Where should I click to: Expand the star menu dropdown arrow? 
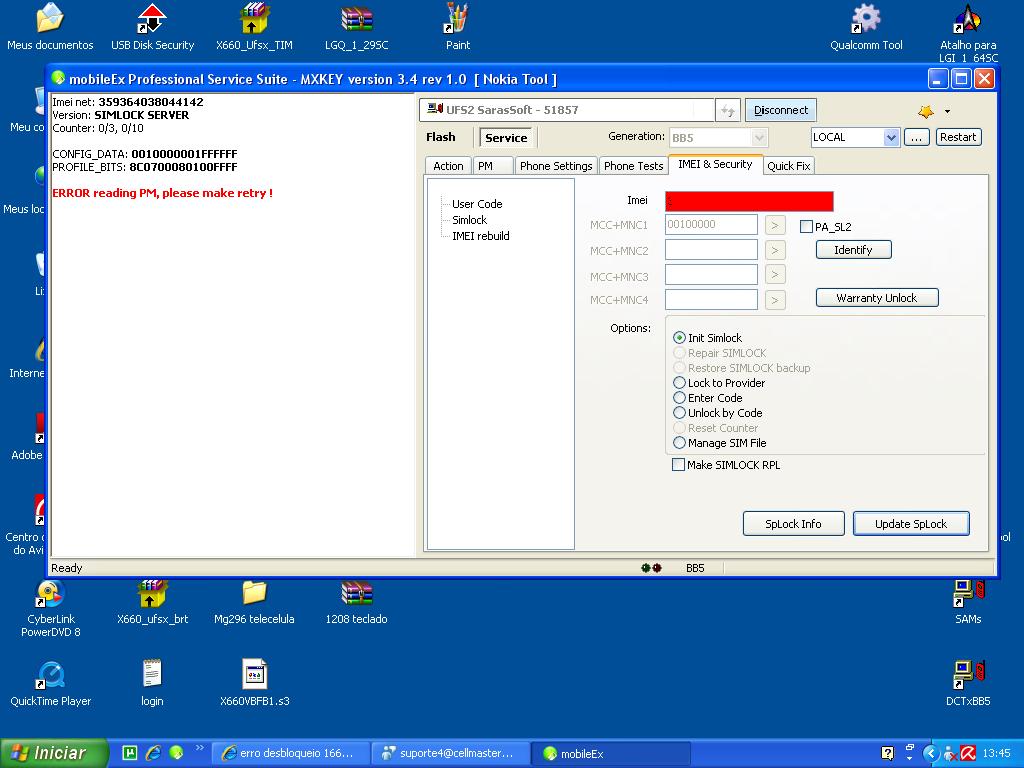point(947,111)
